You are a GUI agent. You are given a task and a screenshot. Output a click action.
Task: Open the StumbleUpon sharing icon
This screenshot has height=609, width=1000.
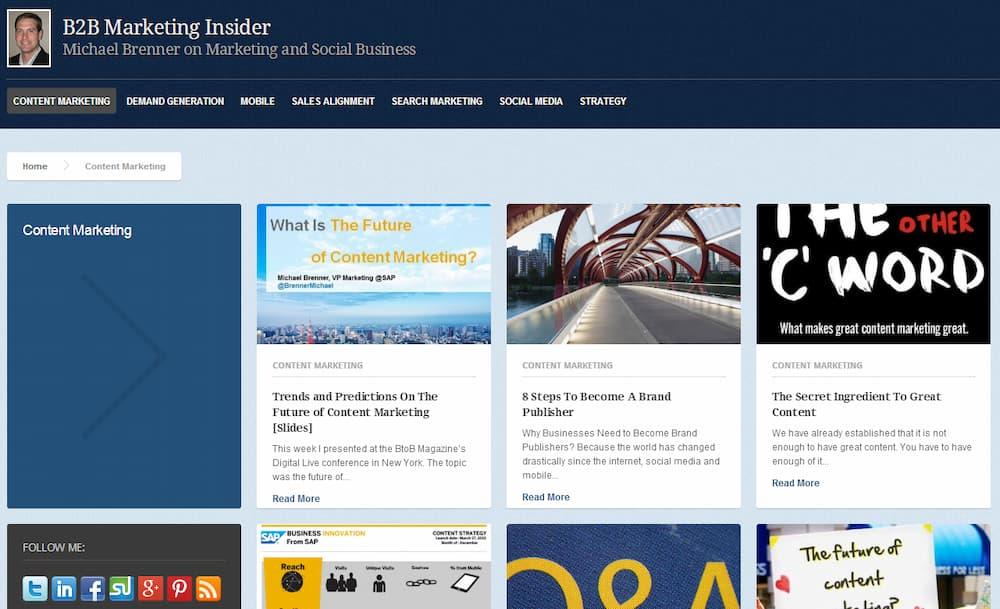(x=120, y=589)
